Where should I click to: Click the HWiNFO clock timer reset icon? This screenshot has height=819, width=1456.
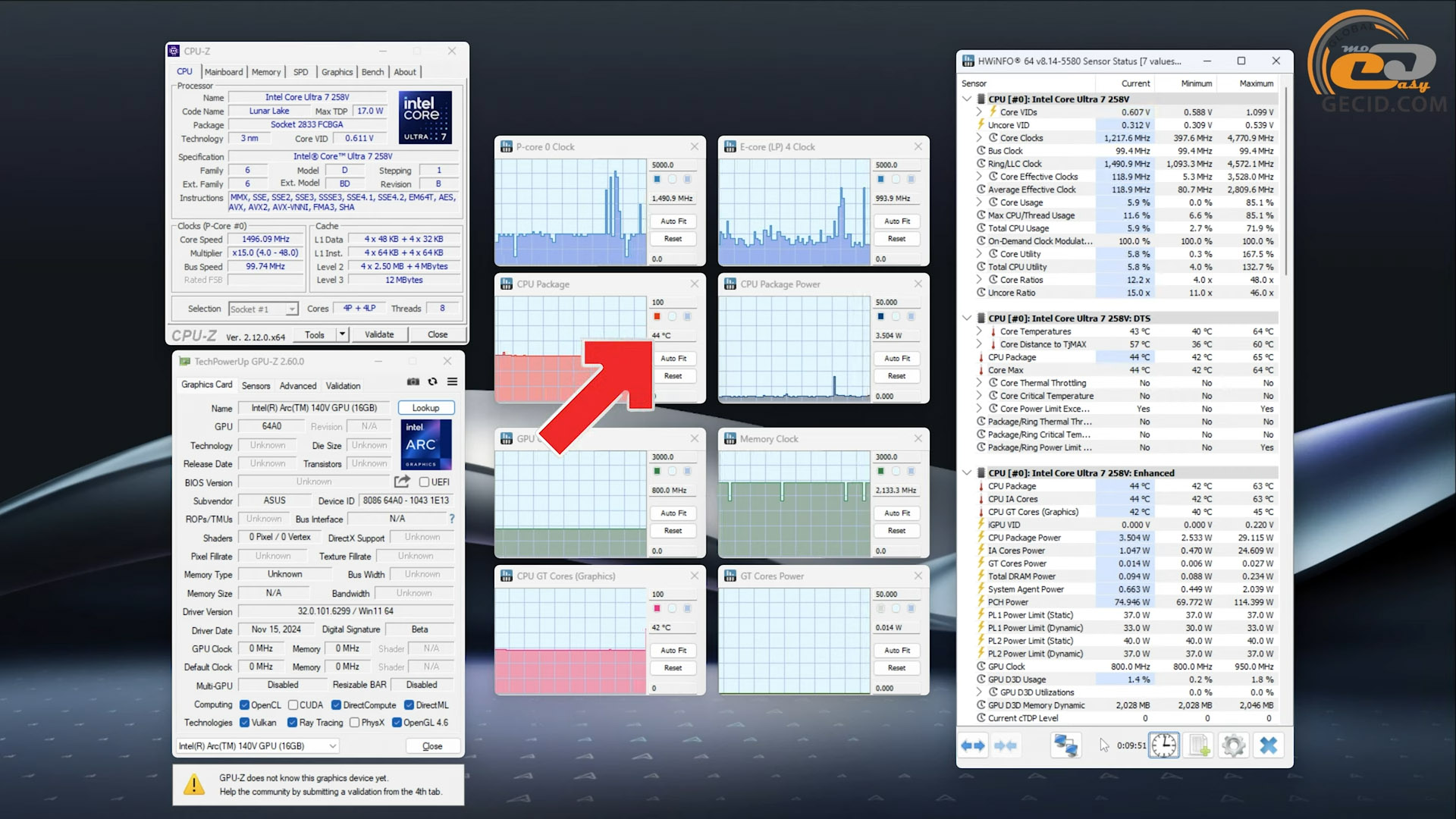tap(1164, 746)
